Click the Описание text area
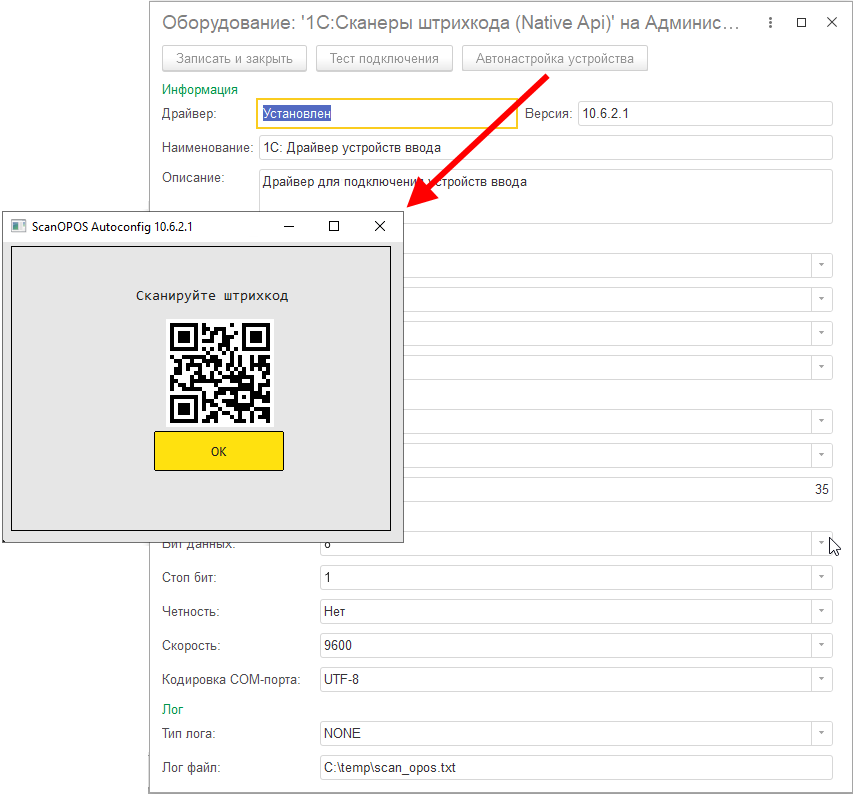The image size is (853, 794). pyautogui.click(x=546, y=196)
